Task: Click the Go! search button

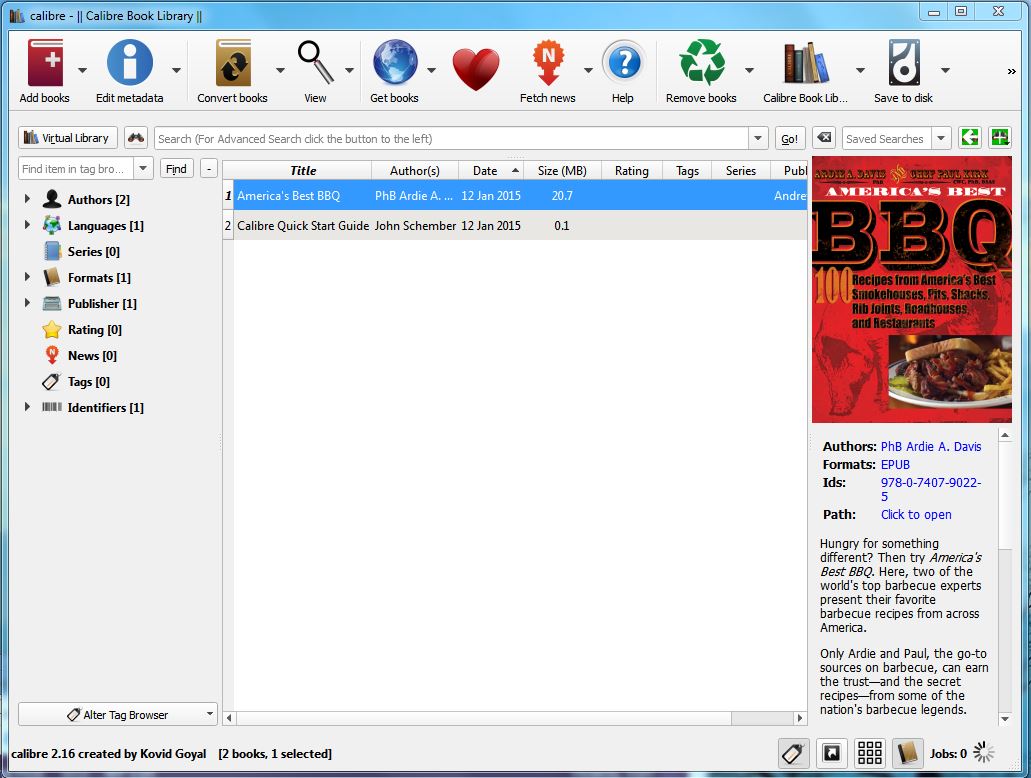Action: 790,139
